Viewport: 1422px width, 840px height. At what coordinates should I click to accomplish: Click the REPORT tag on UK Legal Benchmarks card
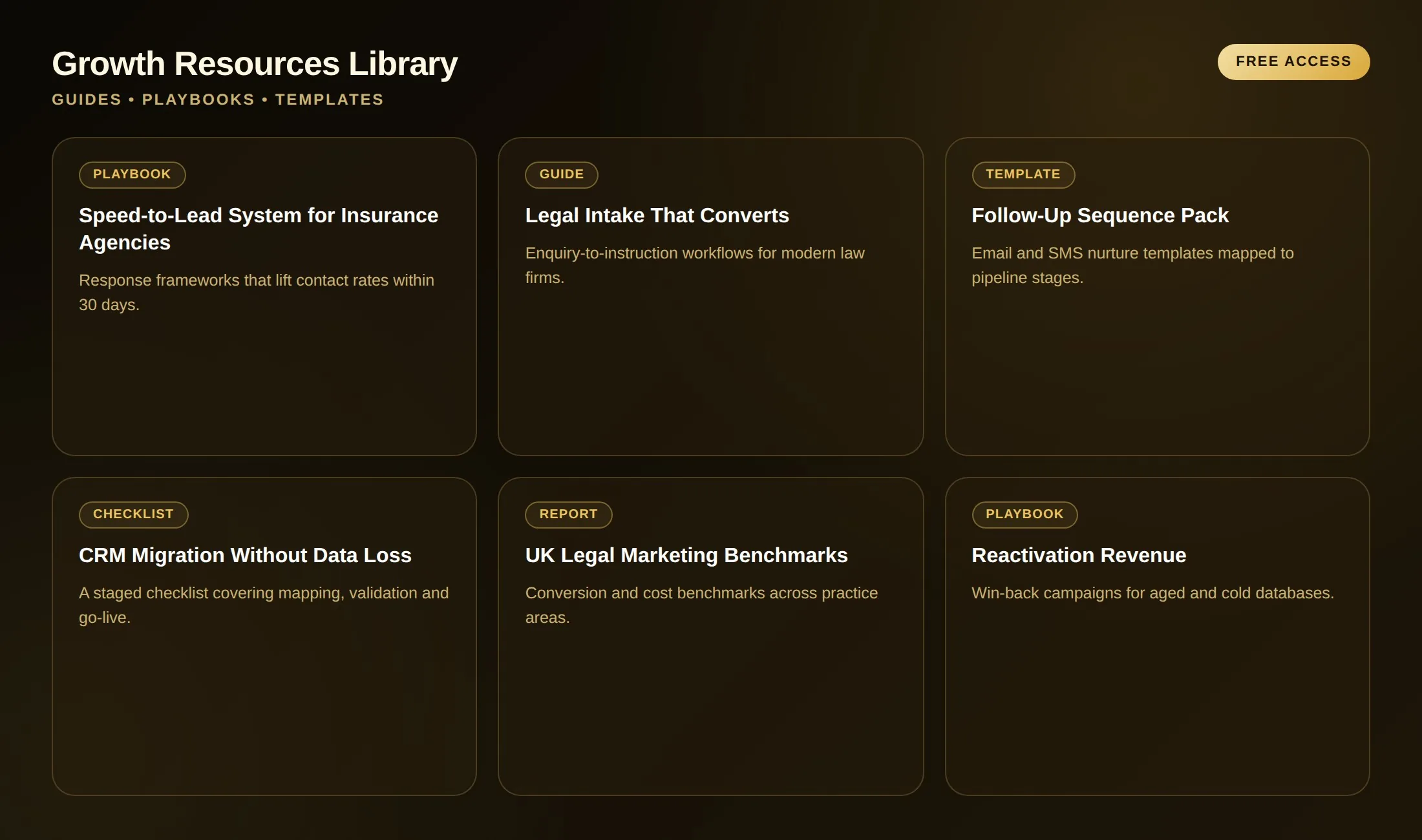[568, 515]
